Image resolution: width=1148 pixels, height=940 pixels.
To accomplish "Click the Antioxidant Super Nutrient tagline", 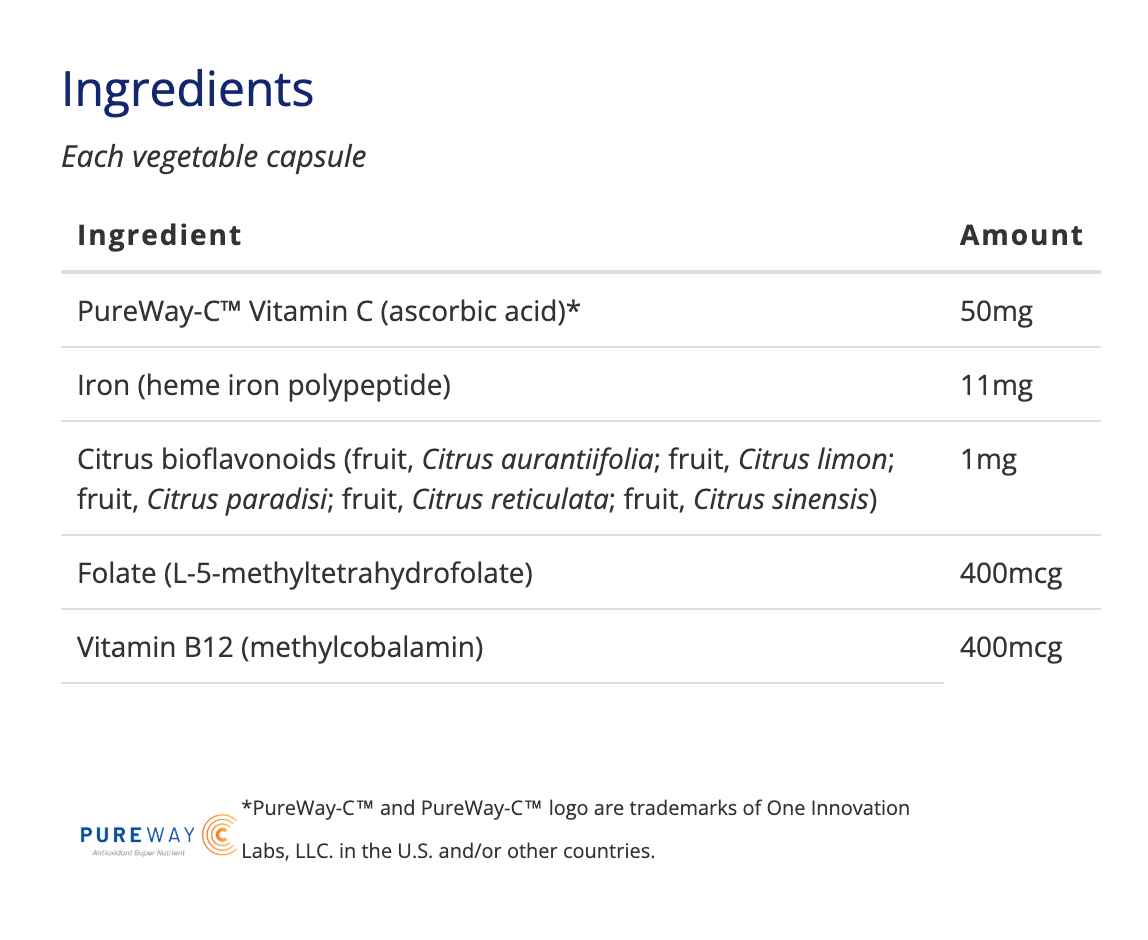I will tap(138, 853).
